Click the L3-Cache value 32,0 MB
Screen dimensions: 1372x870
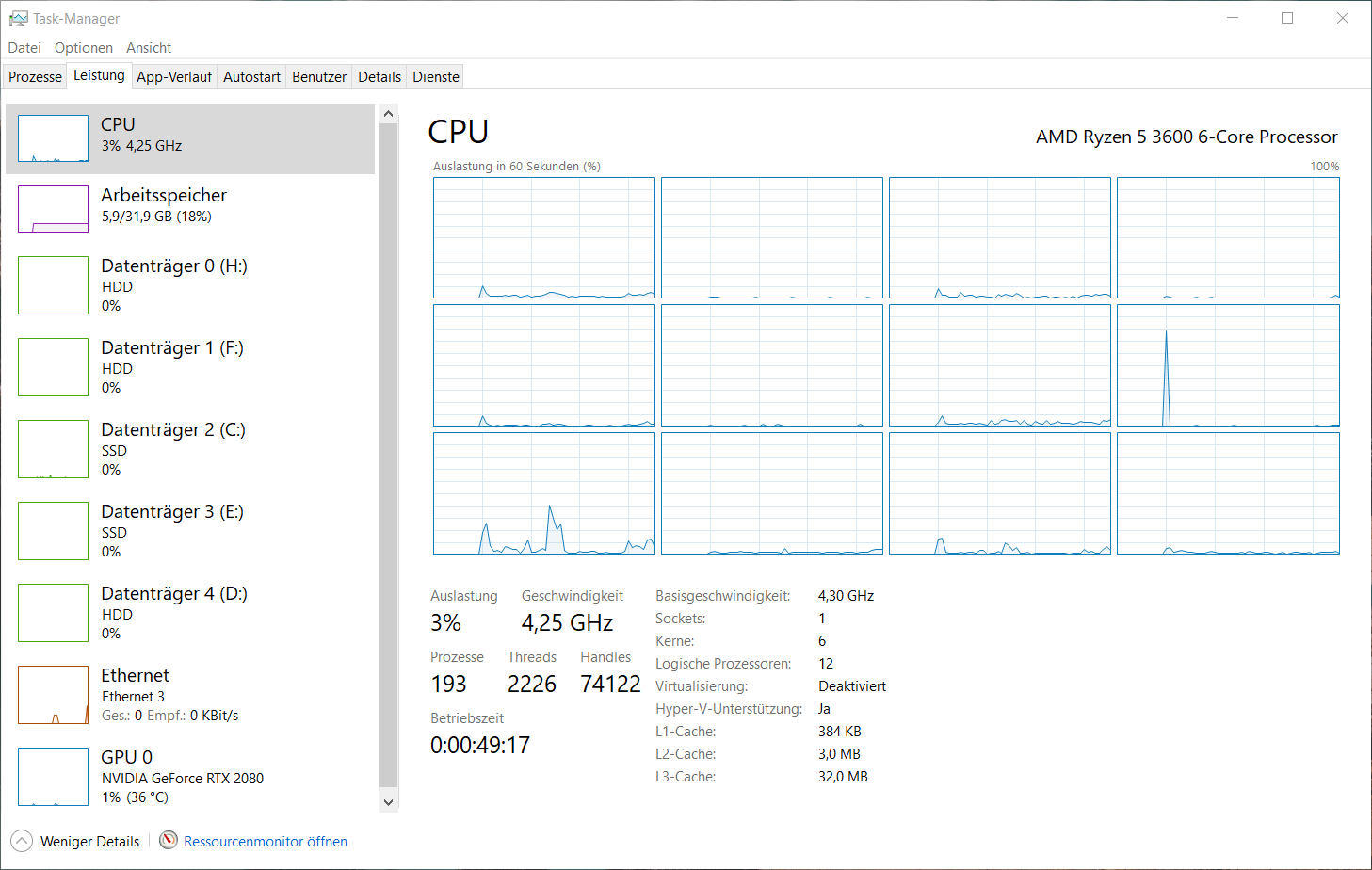843,777
